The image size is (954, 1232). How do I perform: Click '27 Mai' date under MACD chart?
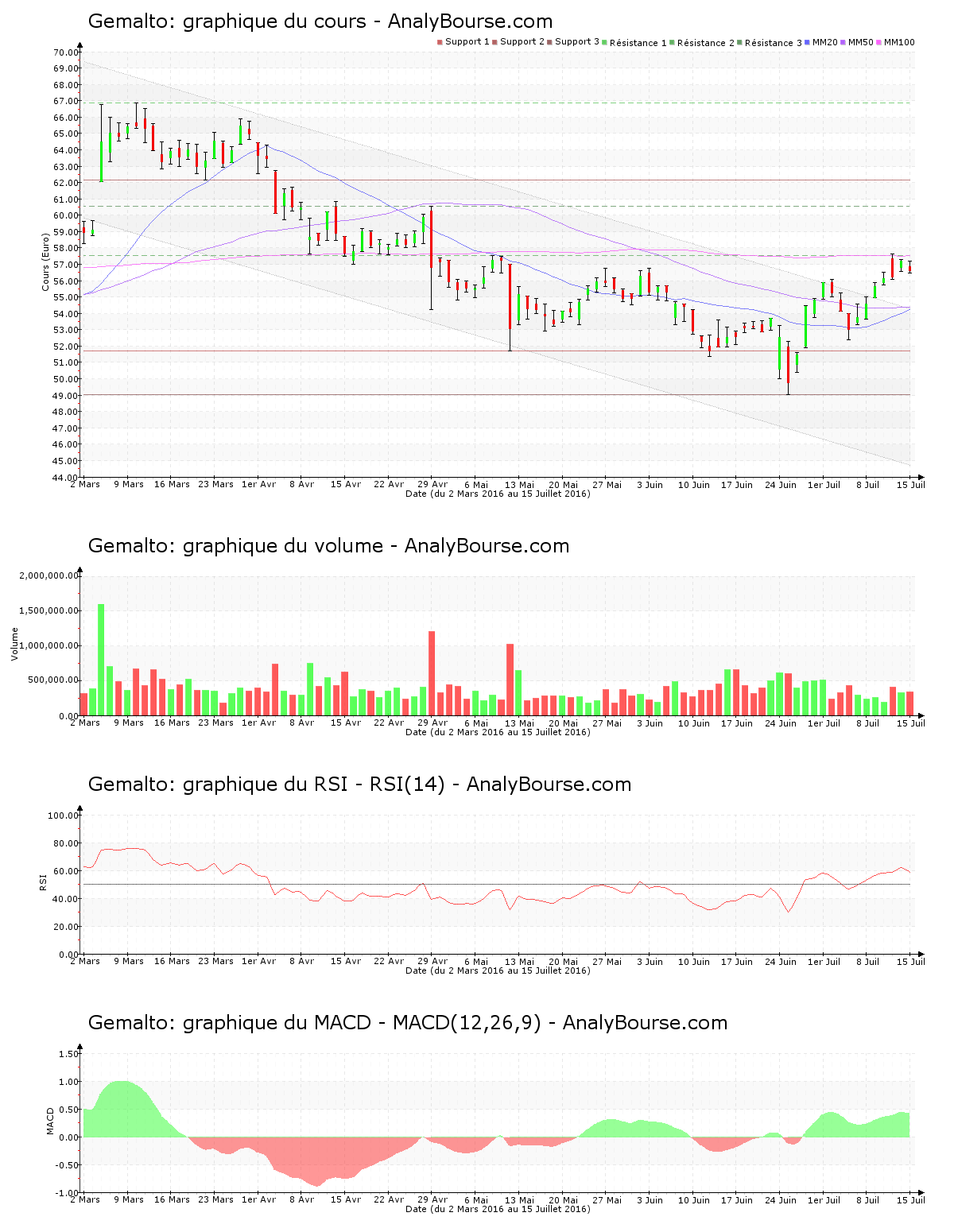[x=607, y=1199]
